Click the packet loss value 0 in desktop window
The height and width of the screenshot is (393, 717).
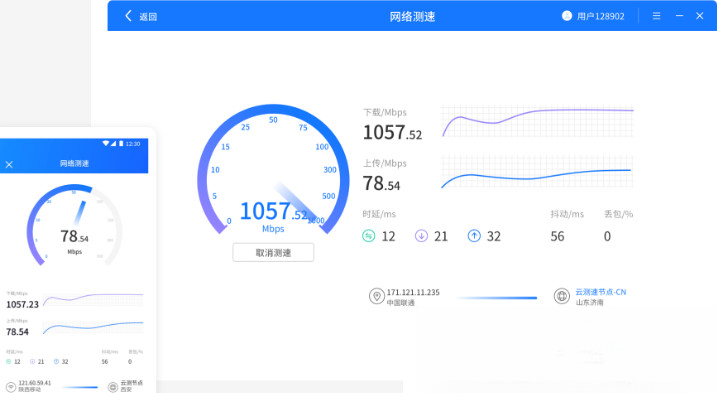[607, 236]
